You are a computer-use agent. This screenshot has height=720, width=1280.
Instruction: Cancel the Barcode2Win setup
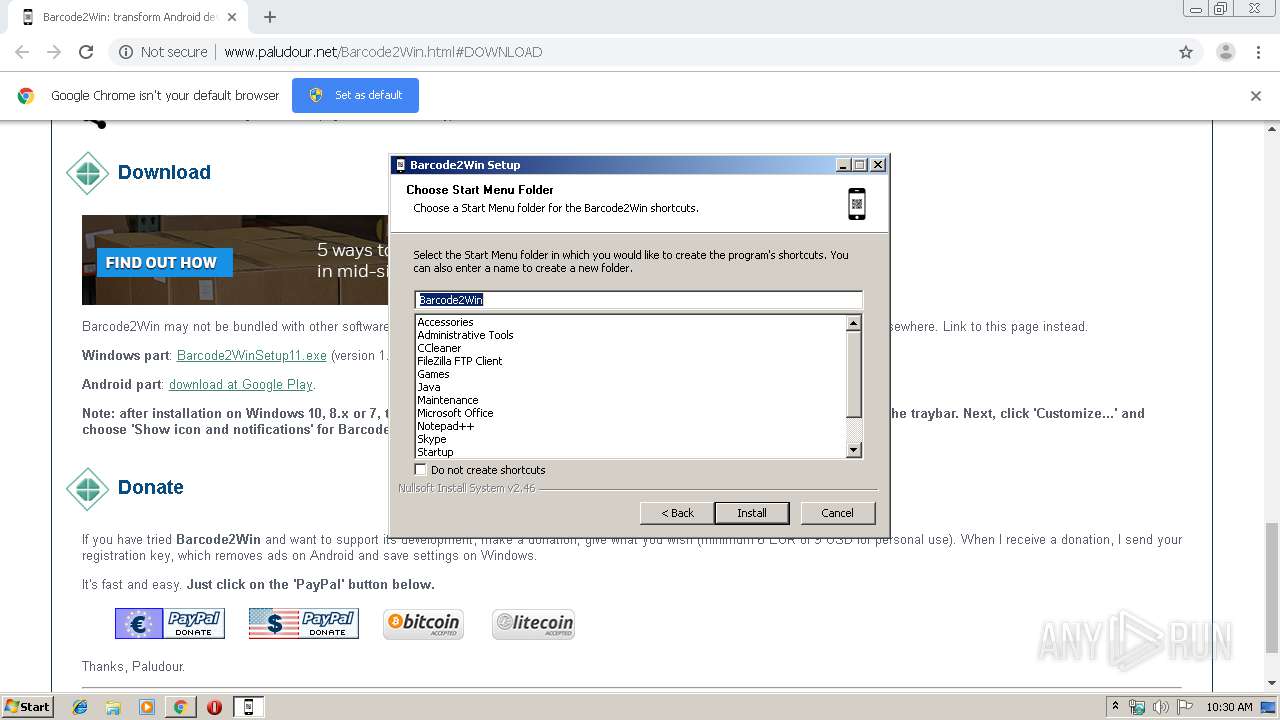point(837,513)
